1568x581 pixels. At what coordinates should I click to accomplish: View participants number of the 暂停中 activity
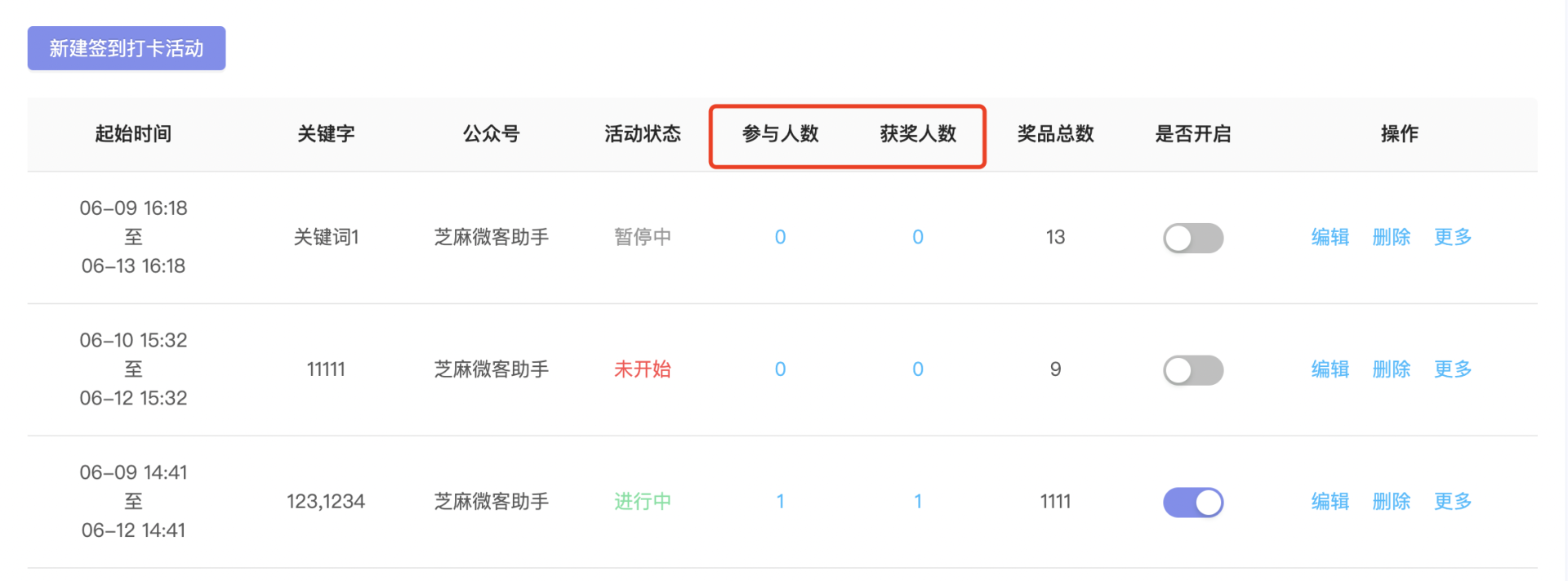(780, 237)
